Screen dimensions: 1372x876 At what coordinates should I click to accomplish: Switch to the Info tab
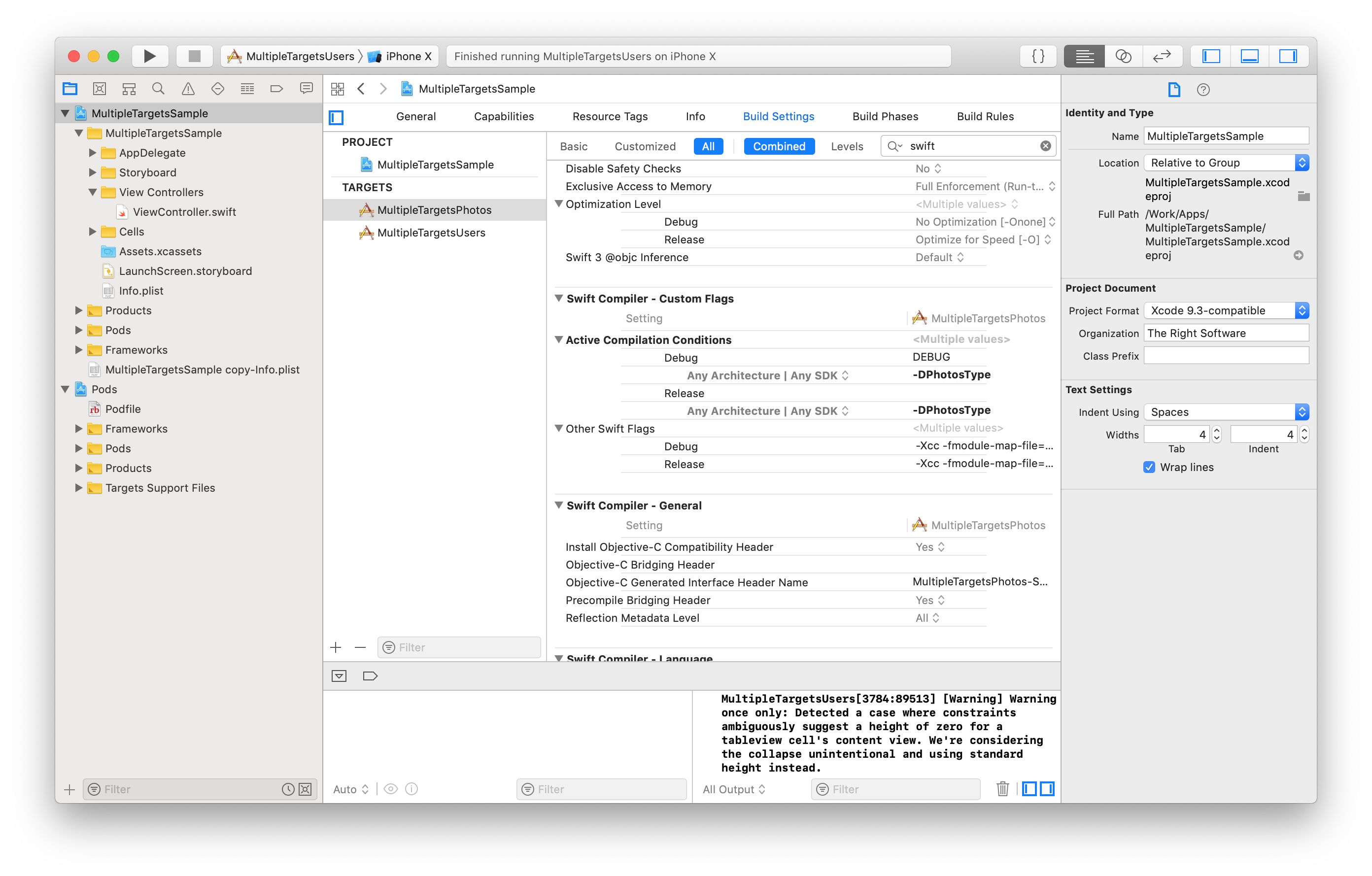[x=695, y=116]
